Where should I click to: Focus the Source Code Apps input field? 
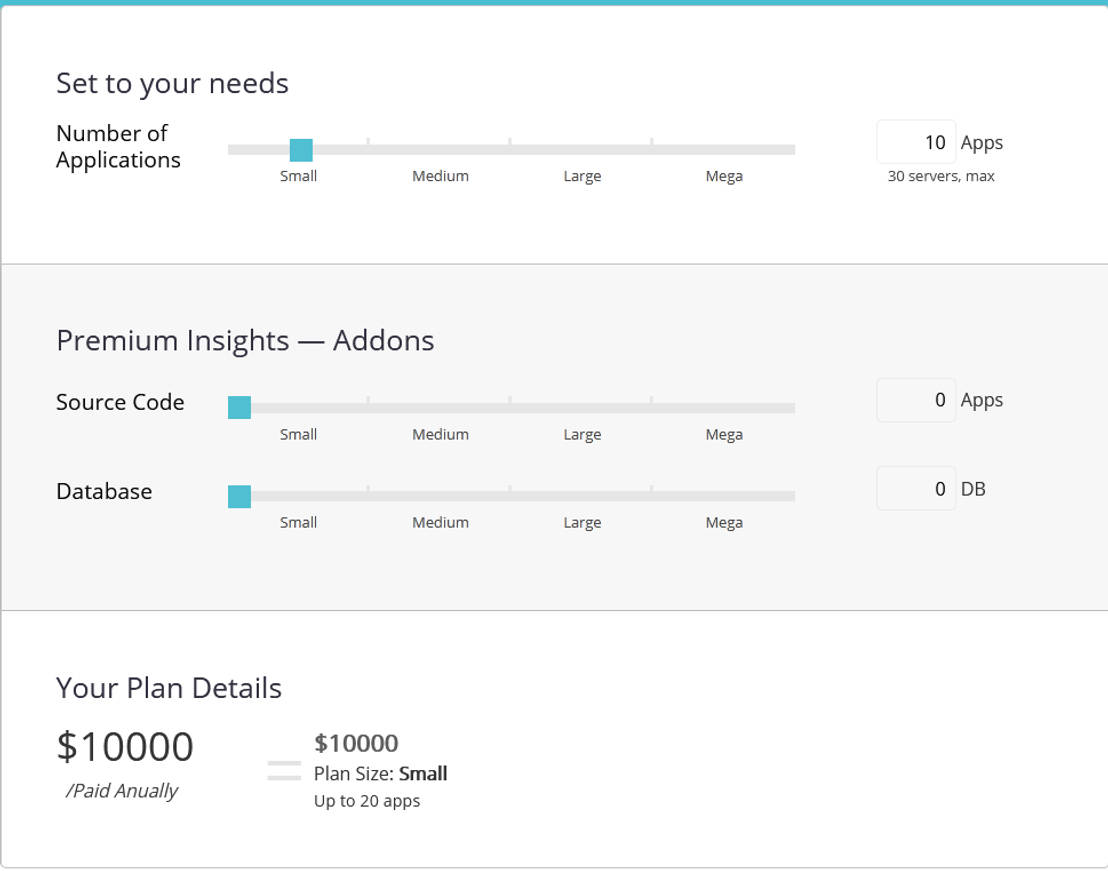coord(916,400)
